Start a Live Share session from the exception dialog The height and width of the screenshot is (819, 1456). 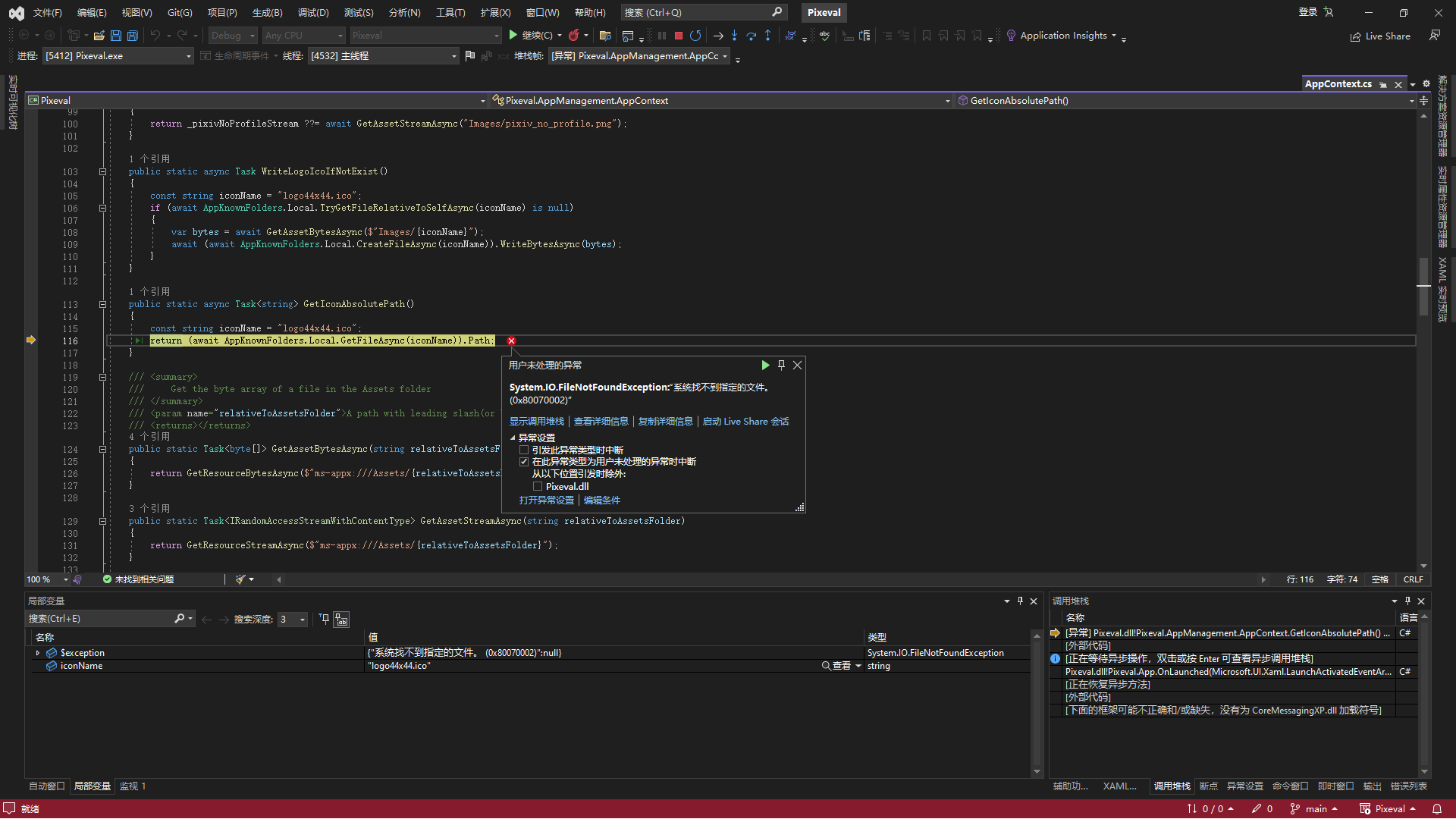pos(745,421)
